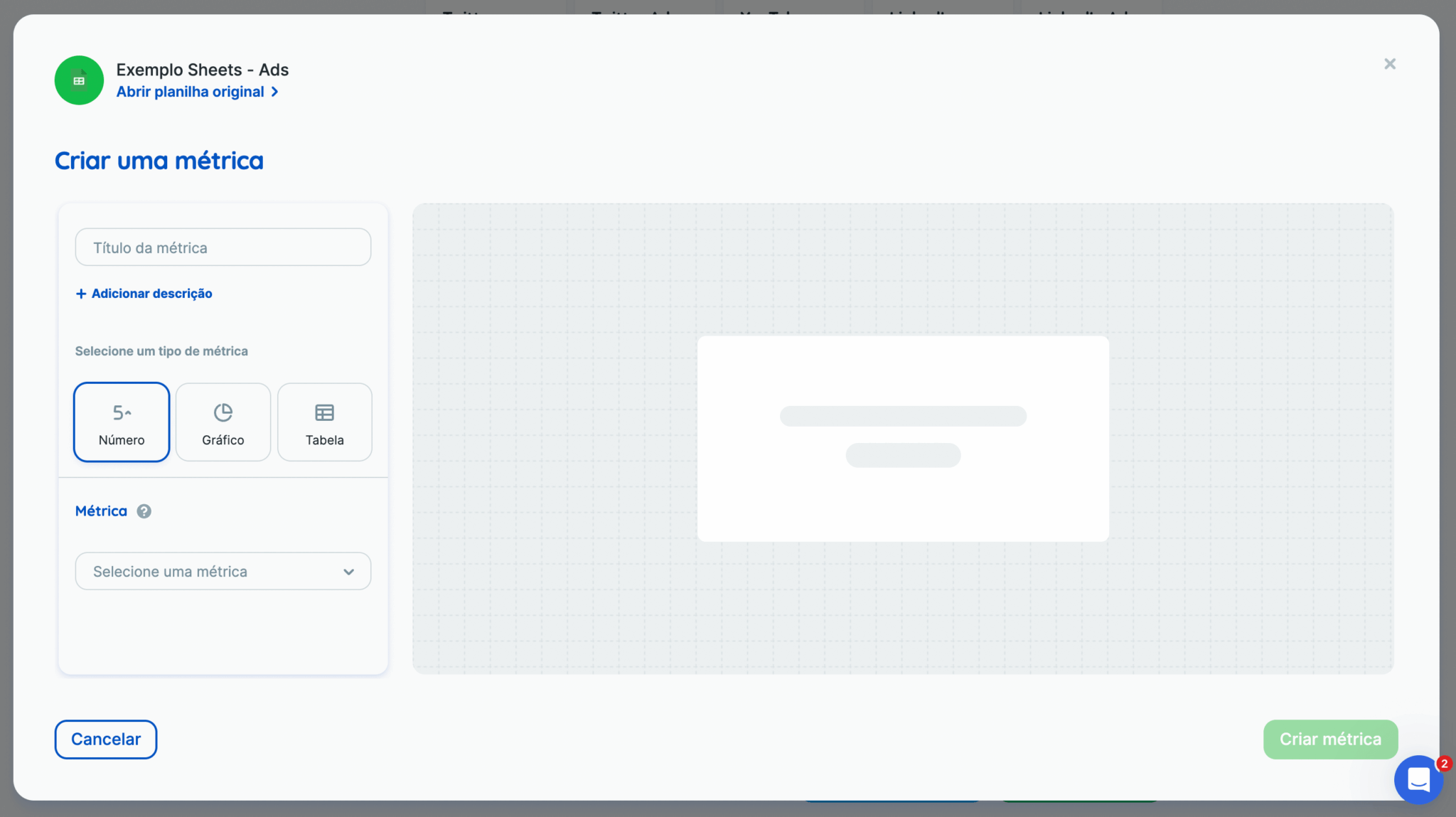Click the Exemplo Sheets - Ads title
The width and height of the screenshot is (1456, 817).
pos(203,70)
